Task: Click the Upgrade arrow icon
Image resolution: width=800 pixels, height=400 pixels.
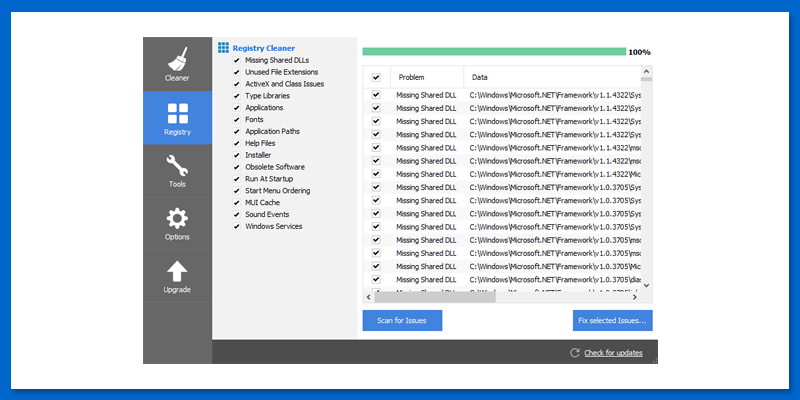Action: tap(177, 271)
